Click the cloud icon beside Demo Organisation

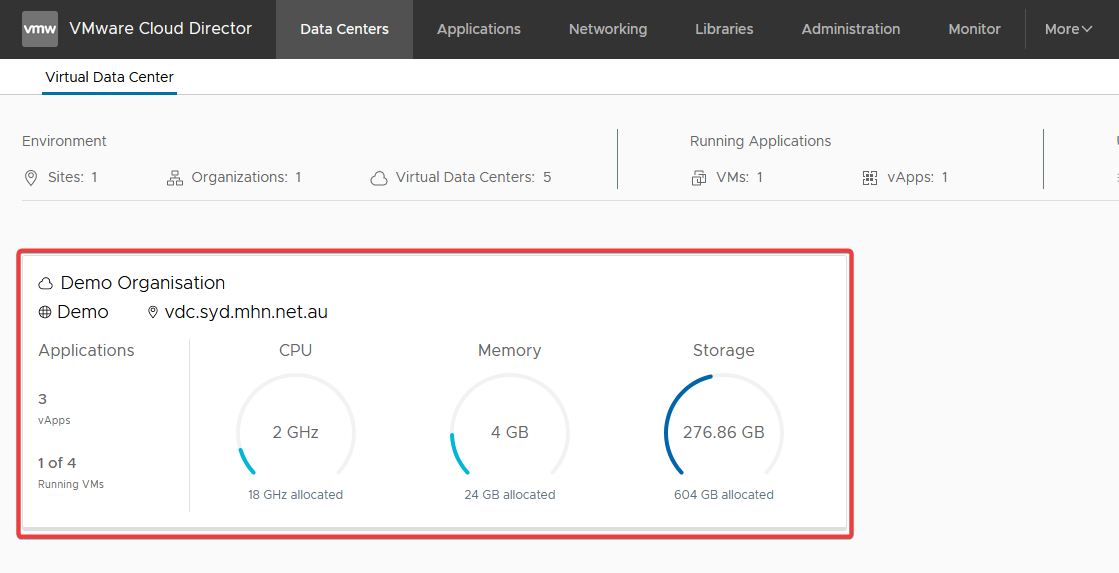click(46, 284)
